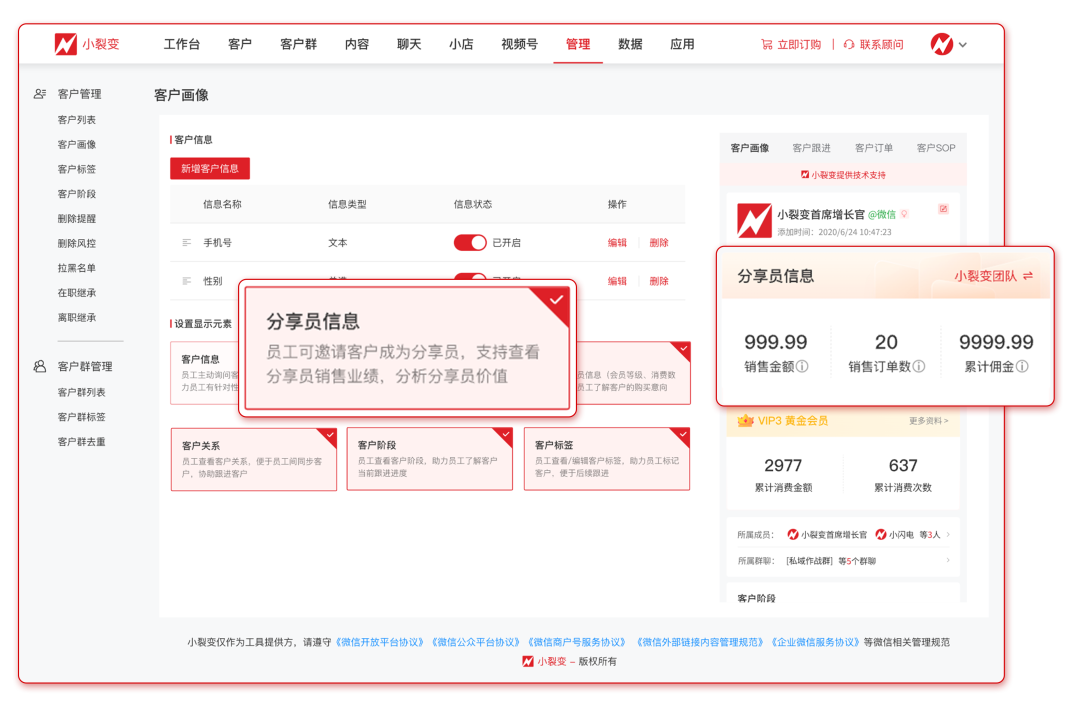Click info icon next to 销售金额
Viewport: 1080px width, 703px height.
802,367
